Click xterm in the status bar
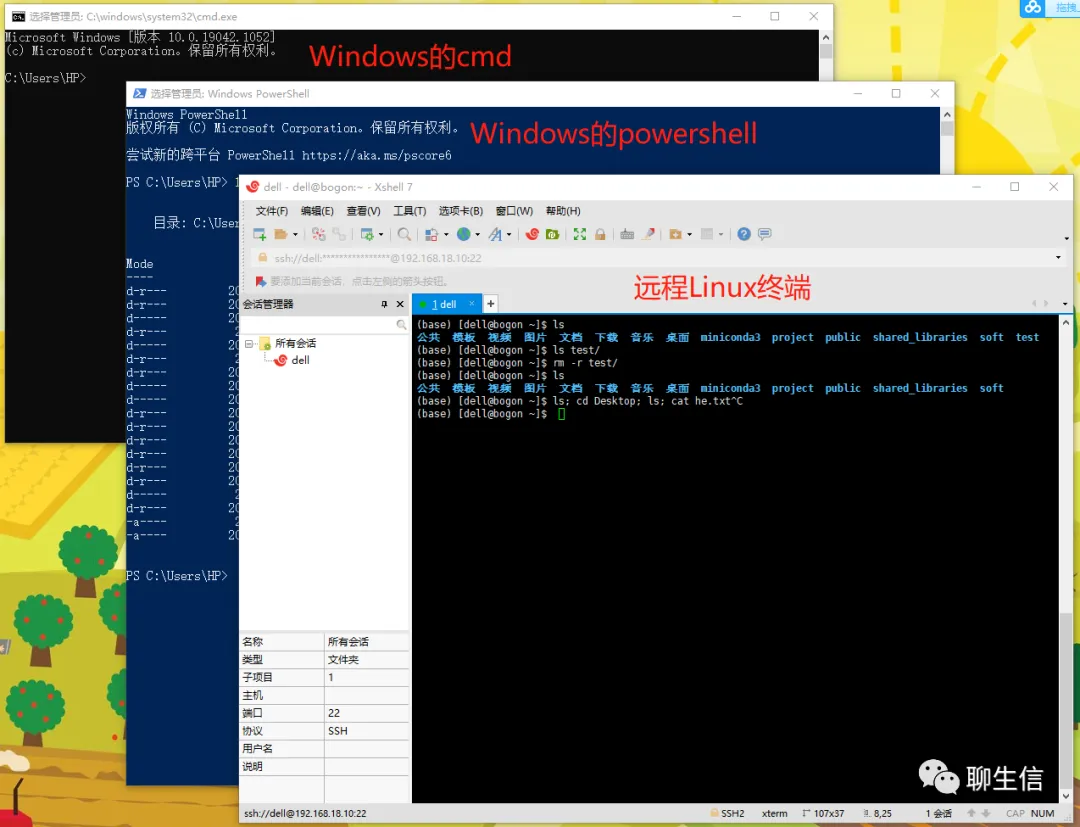This screenshot has height=827, width=1080. (775, 813)
